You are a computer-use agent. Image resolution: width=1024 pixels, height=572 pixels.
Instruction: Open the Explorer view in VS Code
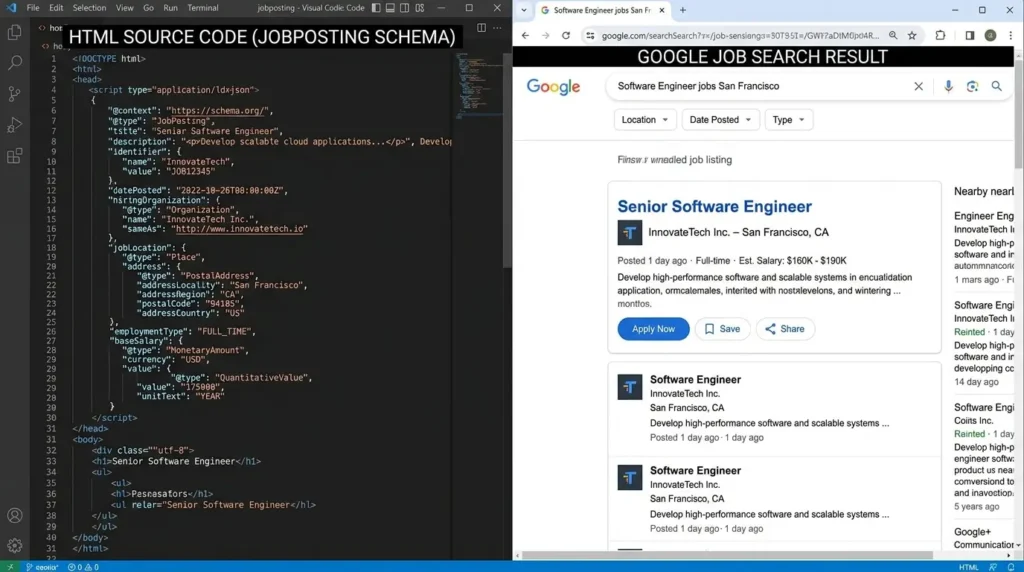click(15, 32)
